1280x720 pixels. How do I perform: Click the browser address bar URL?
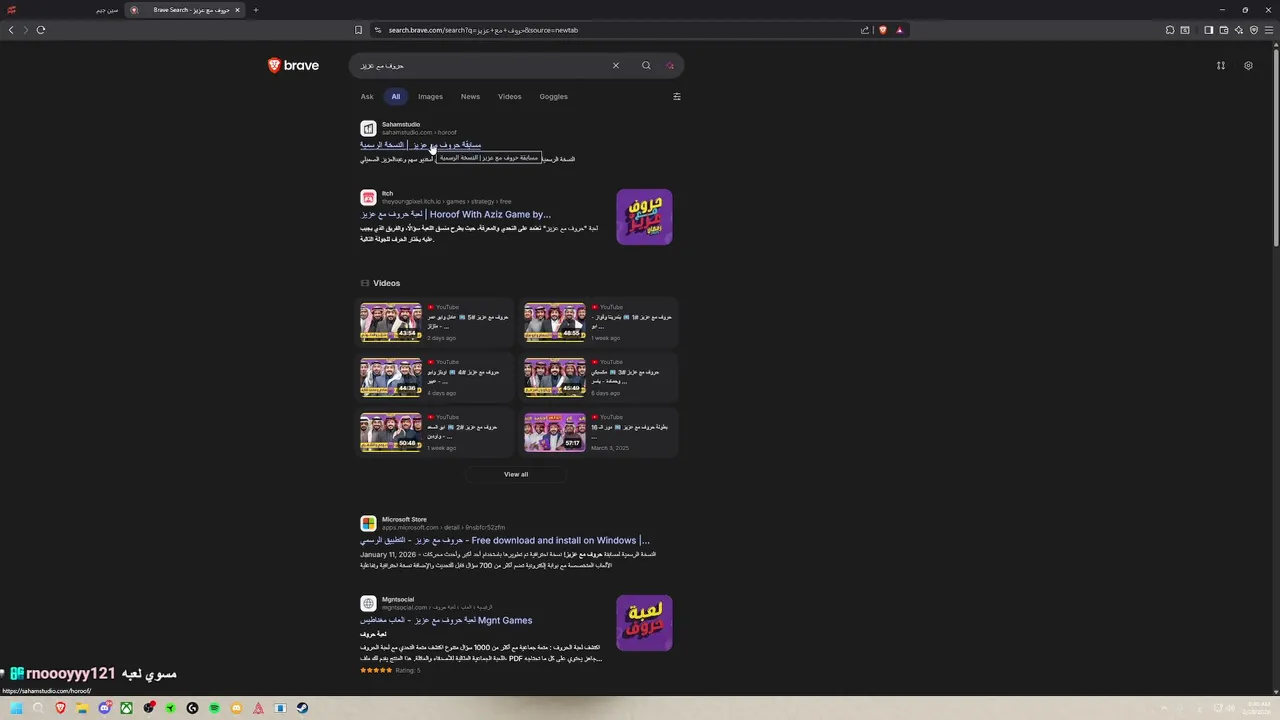(x=483, y=30)
